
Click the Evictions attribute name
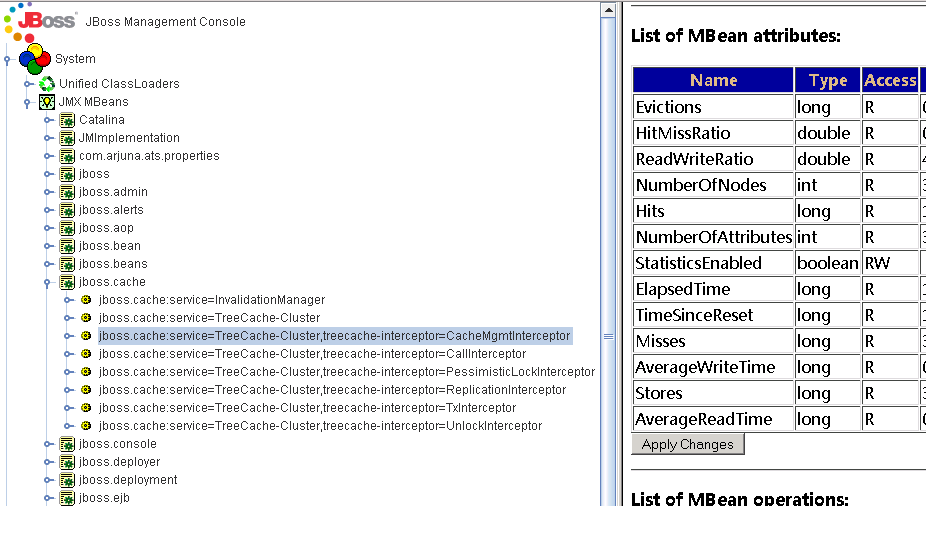[x=669, y=107]
